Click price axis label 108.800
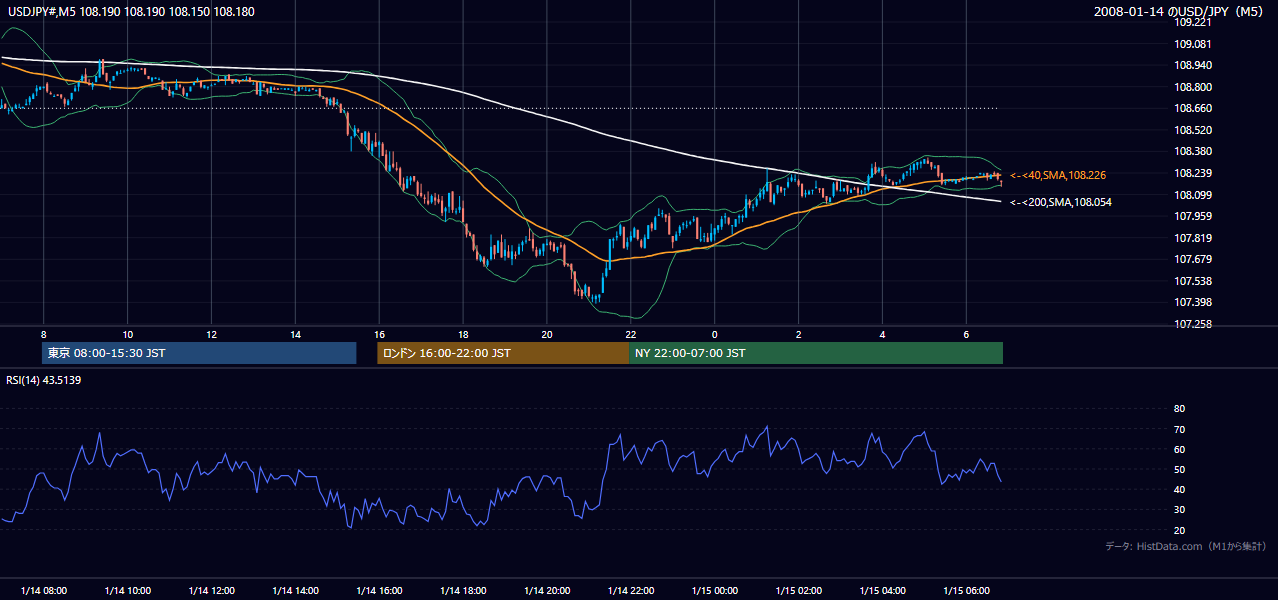This screenshot has height=600, width=1278. click(1193, 87)
